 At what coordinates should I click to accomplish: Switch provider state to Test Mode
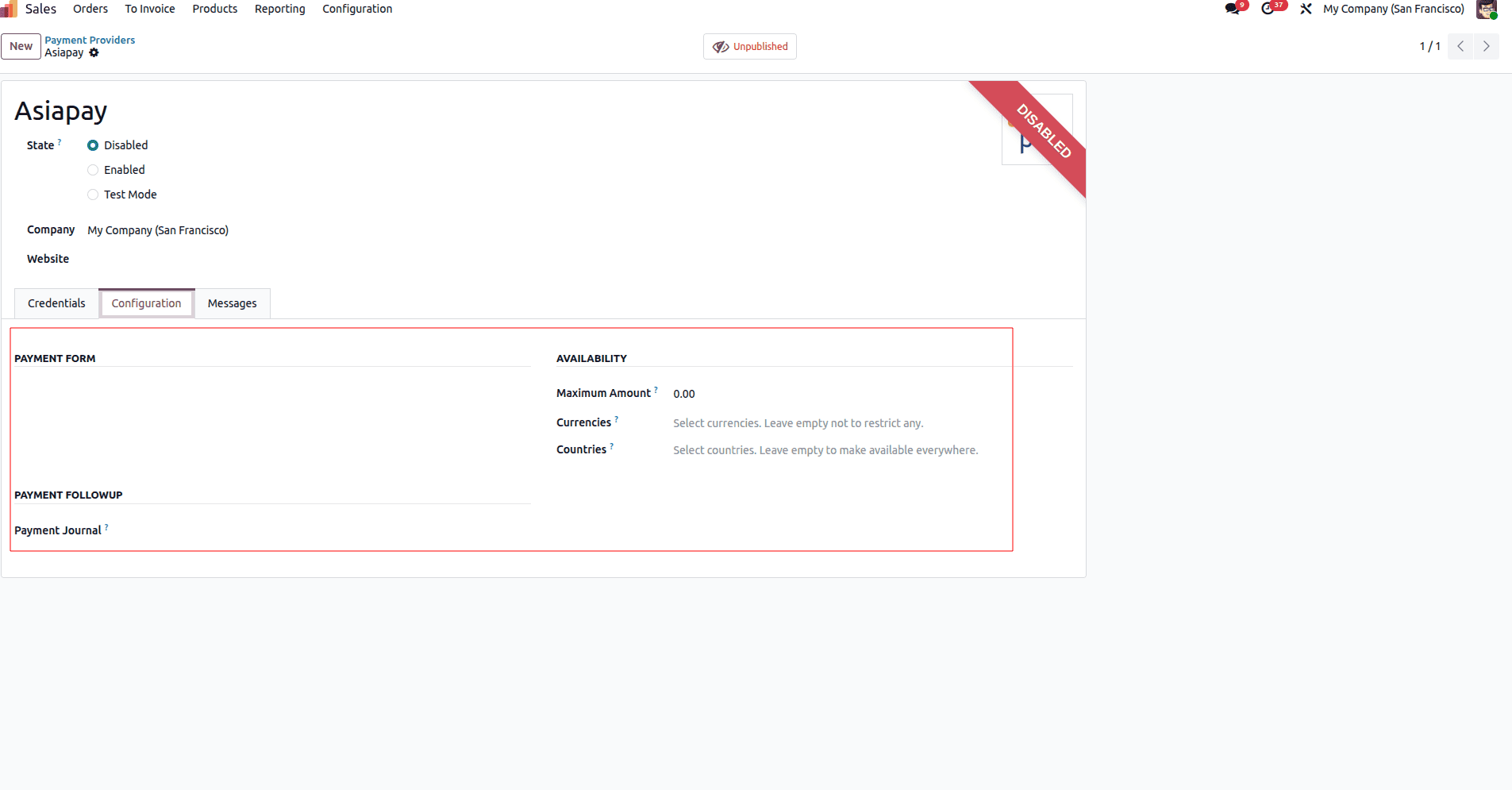[x=93, y=194]
